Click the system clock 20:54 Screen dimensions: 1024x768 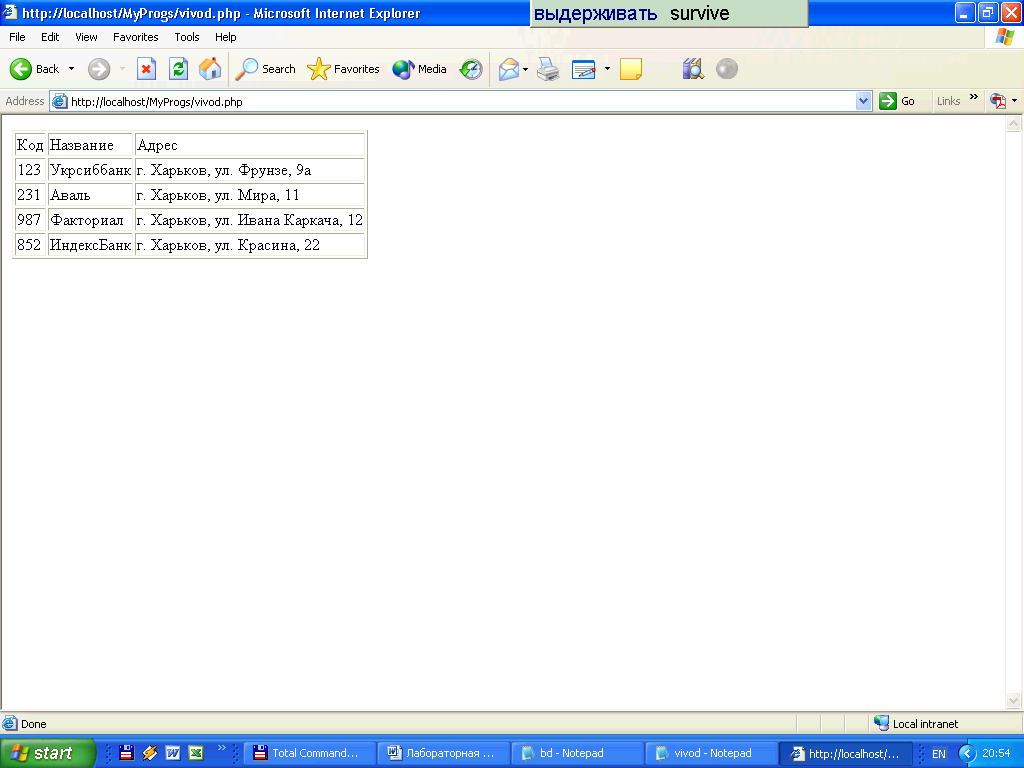click(996, 753)
